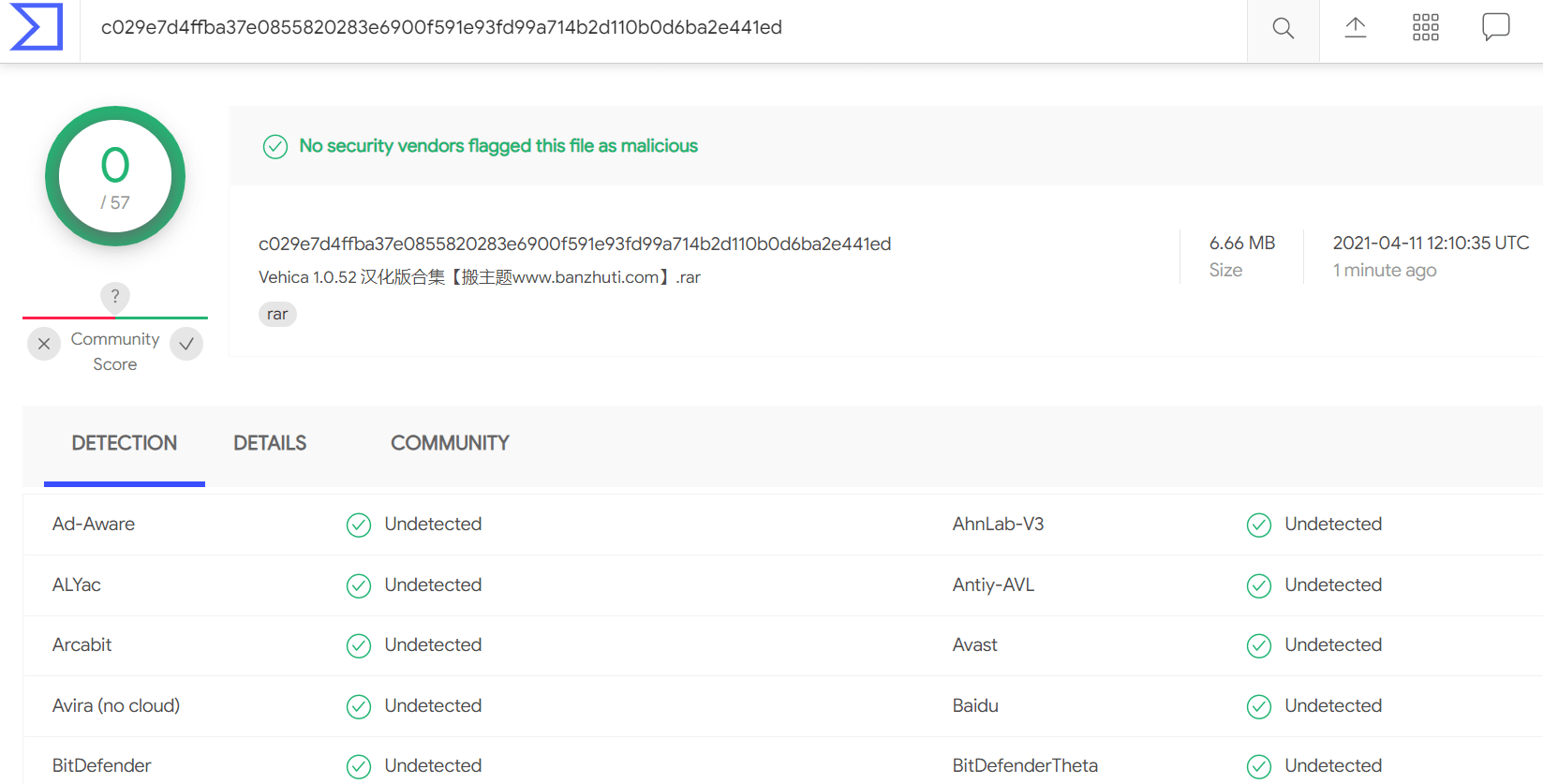Click the search magnifier icon

[x=1283, y=28]
